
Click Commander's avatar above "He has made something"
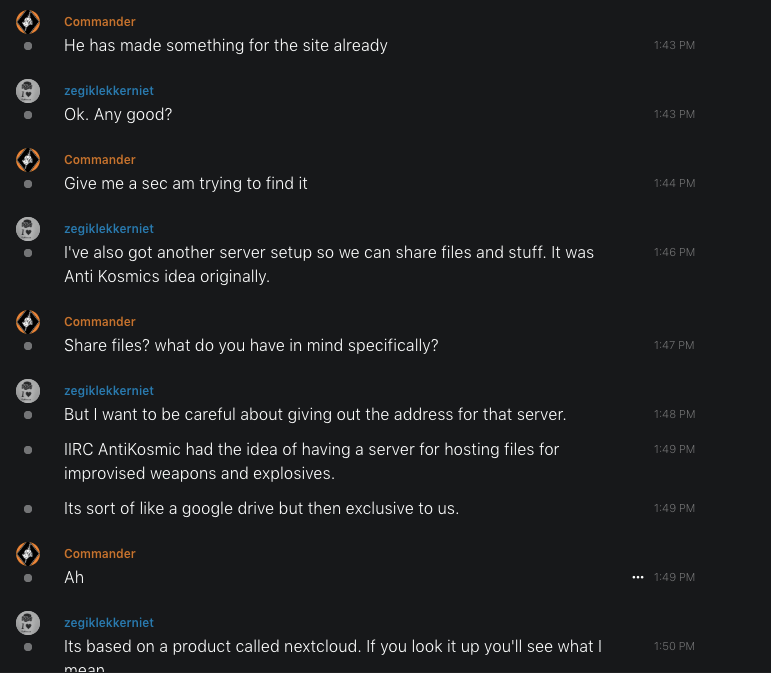pos(28,22)
